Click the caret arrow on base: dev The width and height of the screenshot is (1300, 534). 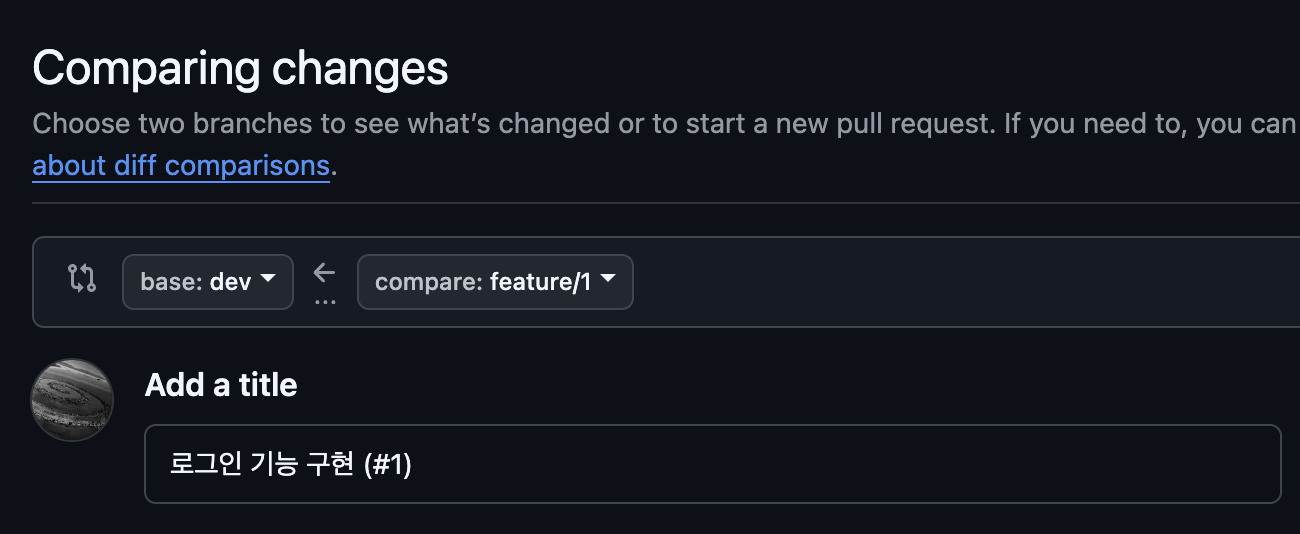pyautogui.click(x=268, y=281)
